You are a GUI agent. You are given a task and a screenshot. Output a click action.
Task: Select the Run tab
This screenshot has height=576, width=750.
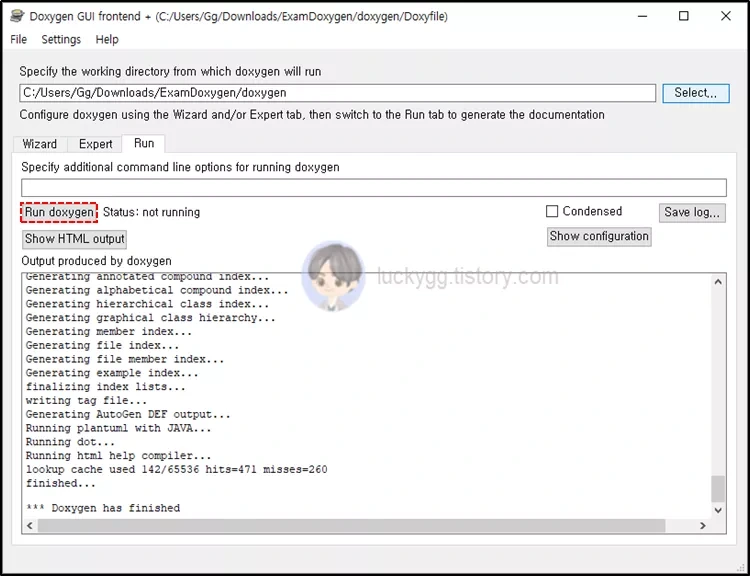tap(144, 144)
